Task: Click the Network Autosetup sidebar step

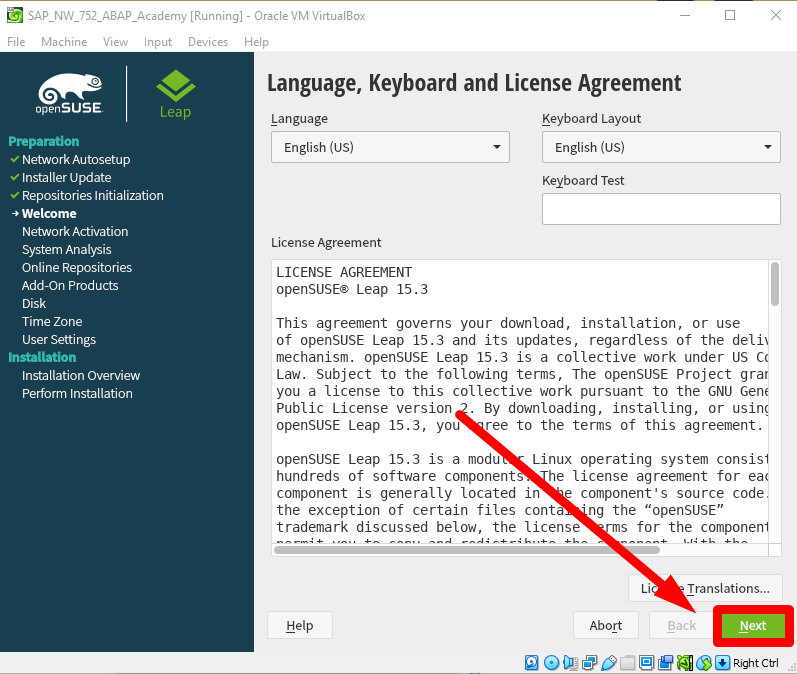Action: pyautogui.click(x=76, y=160)
